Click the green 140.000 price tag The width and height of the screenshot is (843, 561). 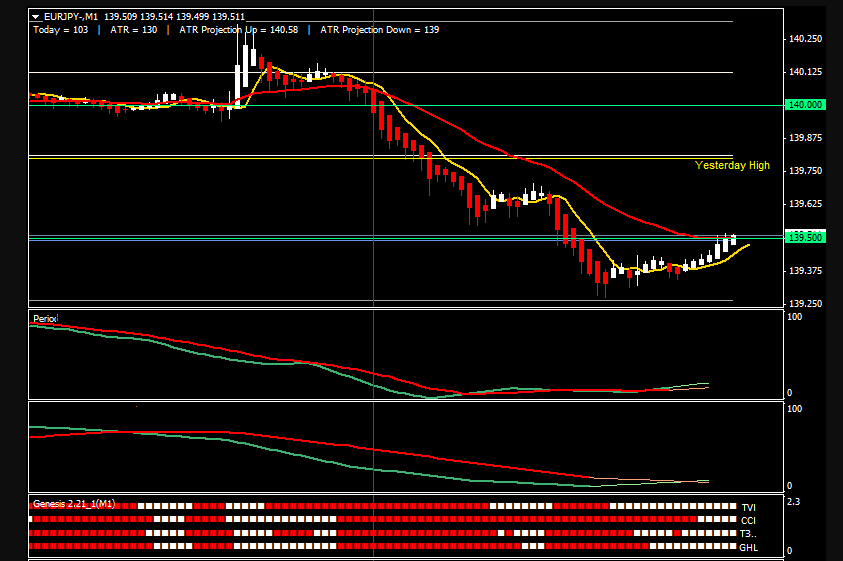(x=805, y=105)
